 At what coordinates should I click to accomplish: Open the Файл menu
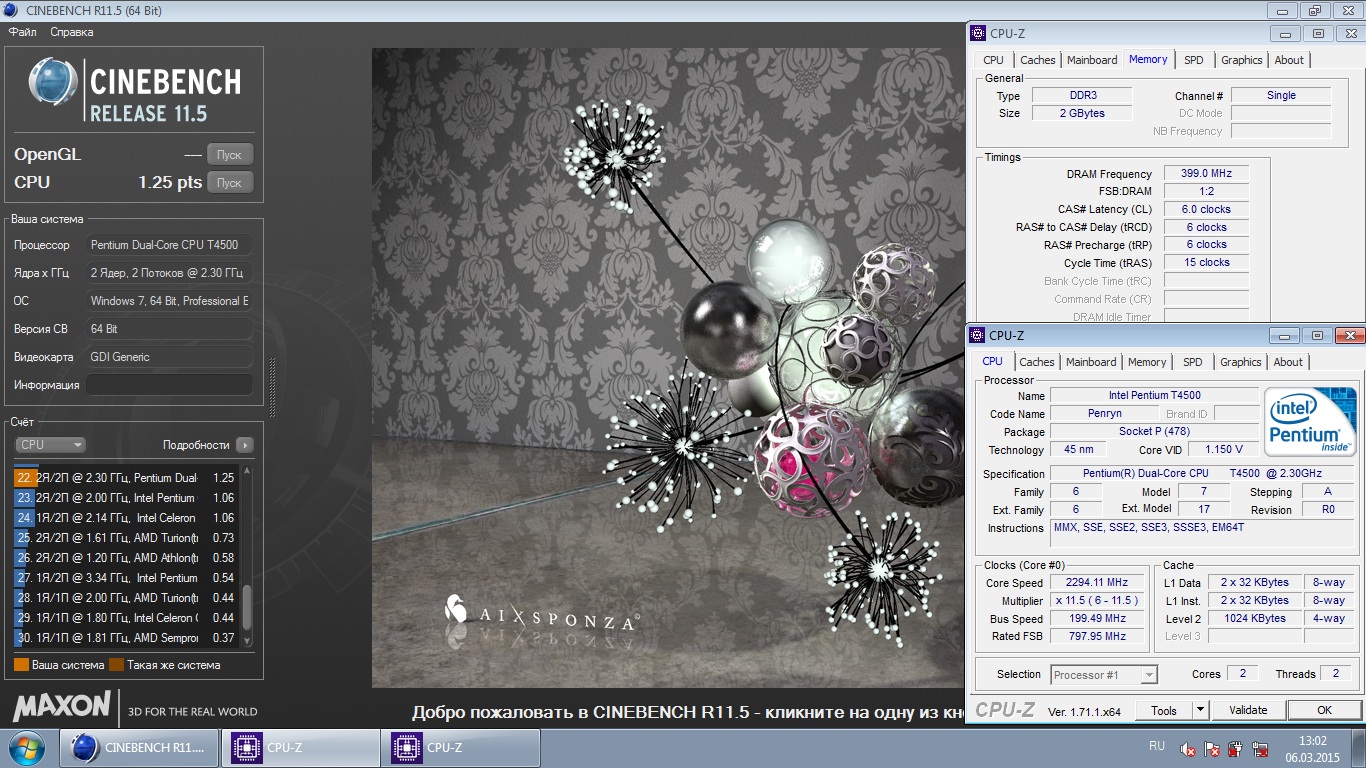tap(22, 32)
